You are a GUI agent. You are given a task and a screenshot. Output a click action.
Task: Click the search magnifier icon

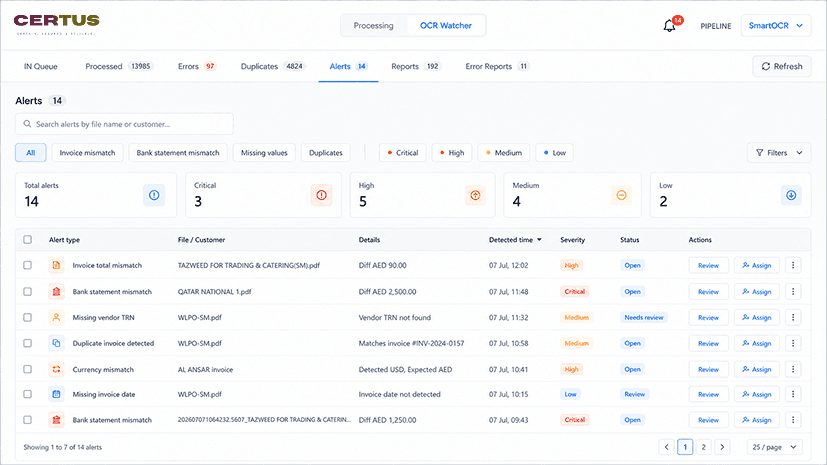tap(27, 124)
